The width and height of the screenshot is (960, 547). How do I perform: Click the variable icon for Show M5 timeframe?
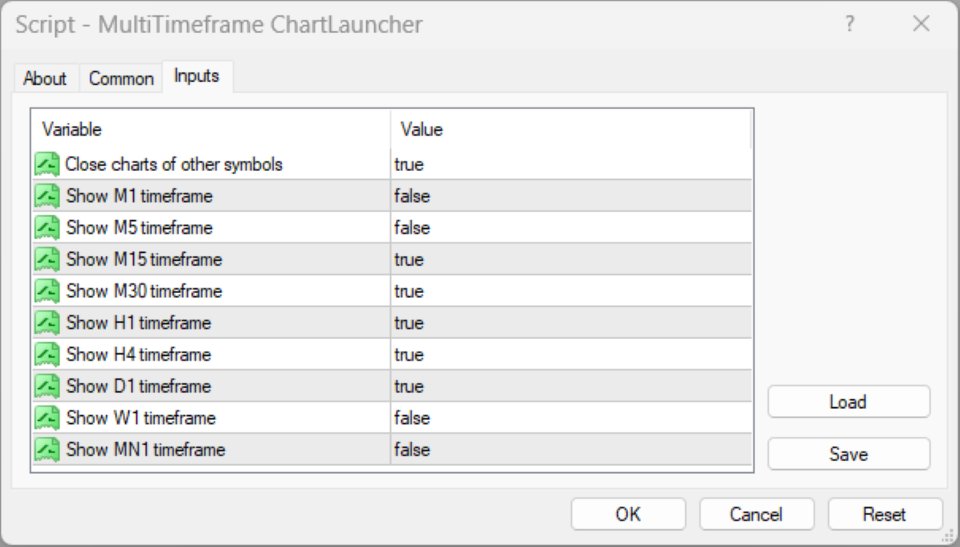[47, 228]
